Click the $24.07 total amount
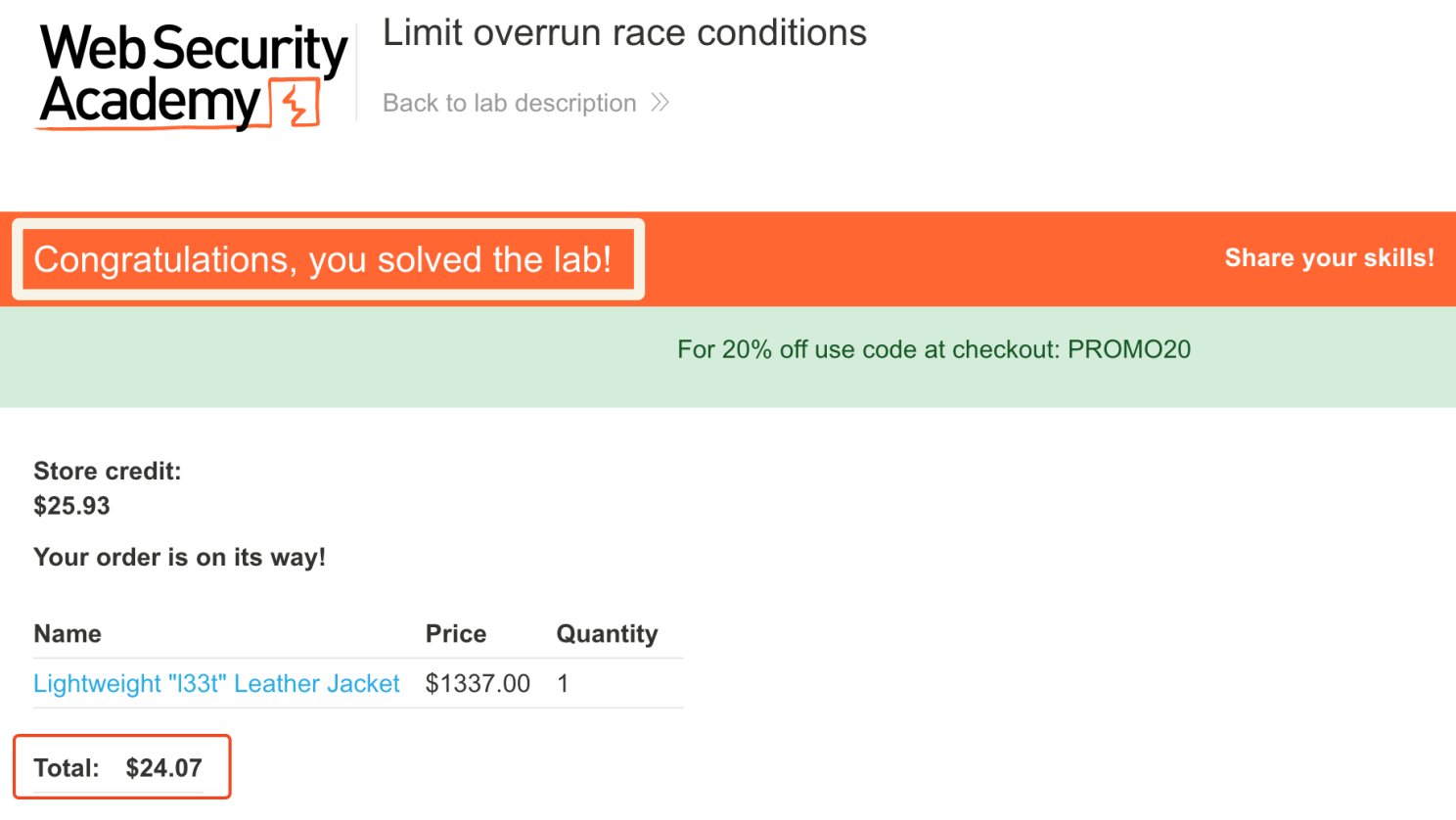 [x=163, y=768]
